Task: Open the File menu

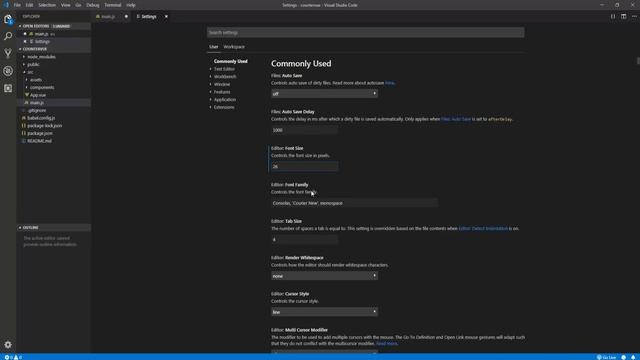Action: 17,5
